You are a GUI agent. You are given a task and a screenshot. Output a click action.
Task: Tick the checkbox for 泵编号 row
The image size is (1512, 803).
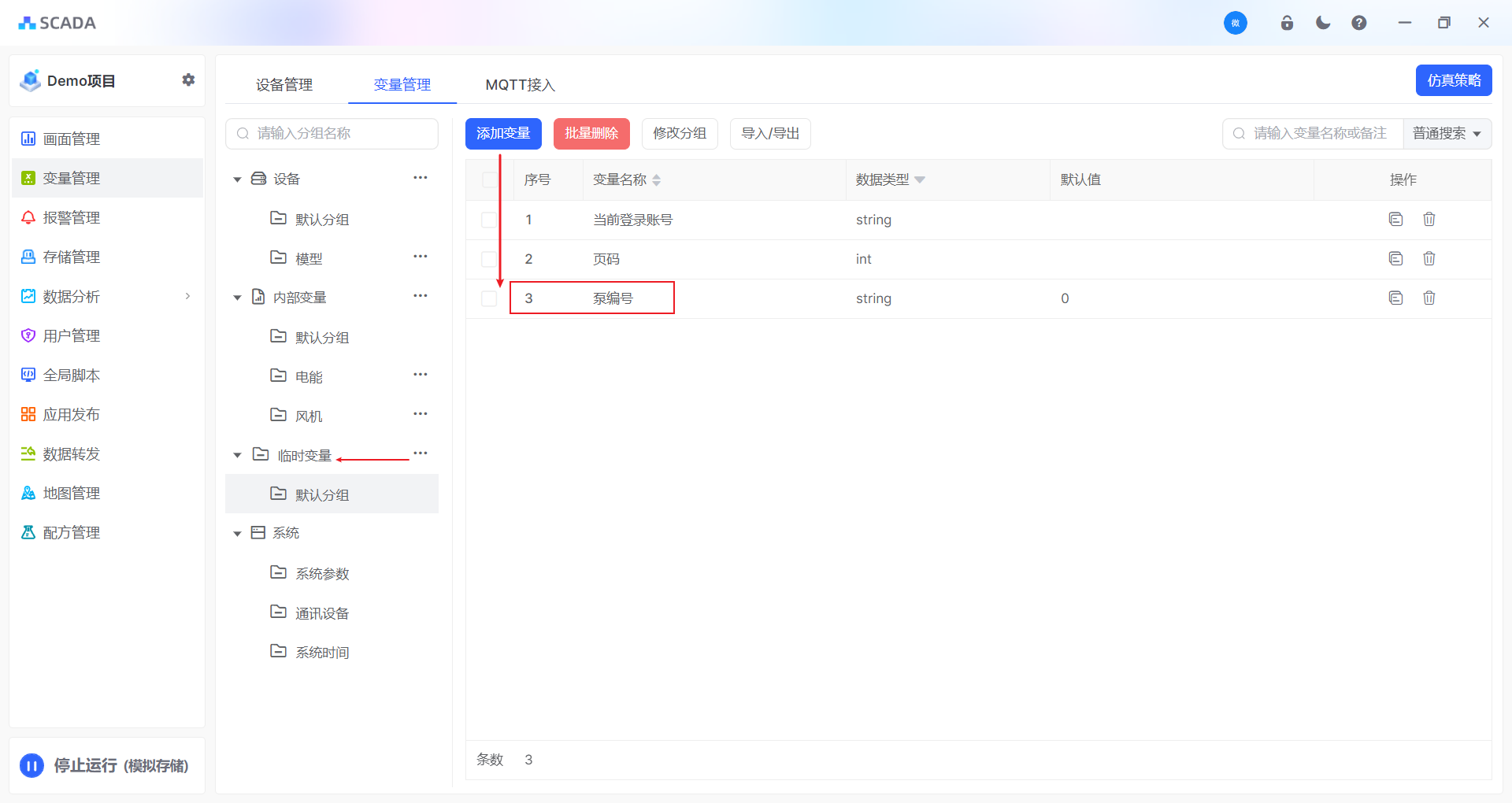pos(489,298)
